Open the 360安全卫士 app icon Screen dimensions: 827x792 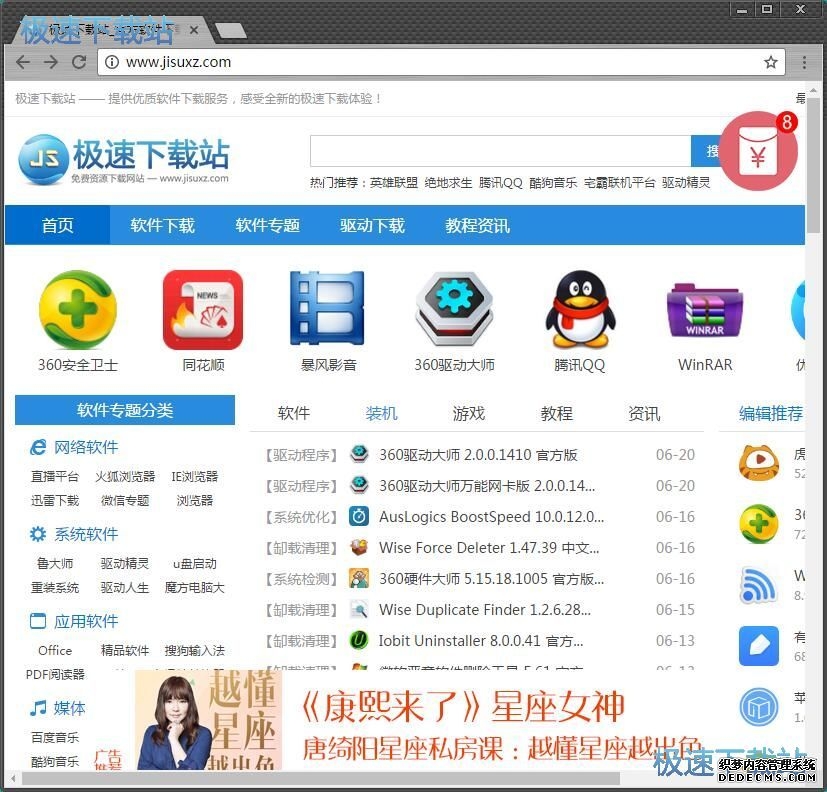(78, 310)
